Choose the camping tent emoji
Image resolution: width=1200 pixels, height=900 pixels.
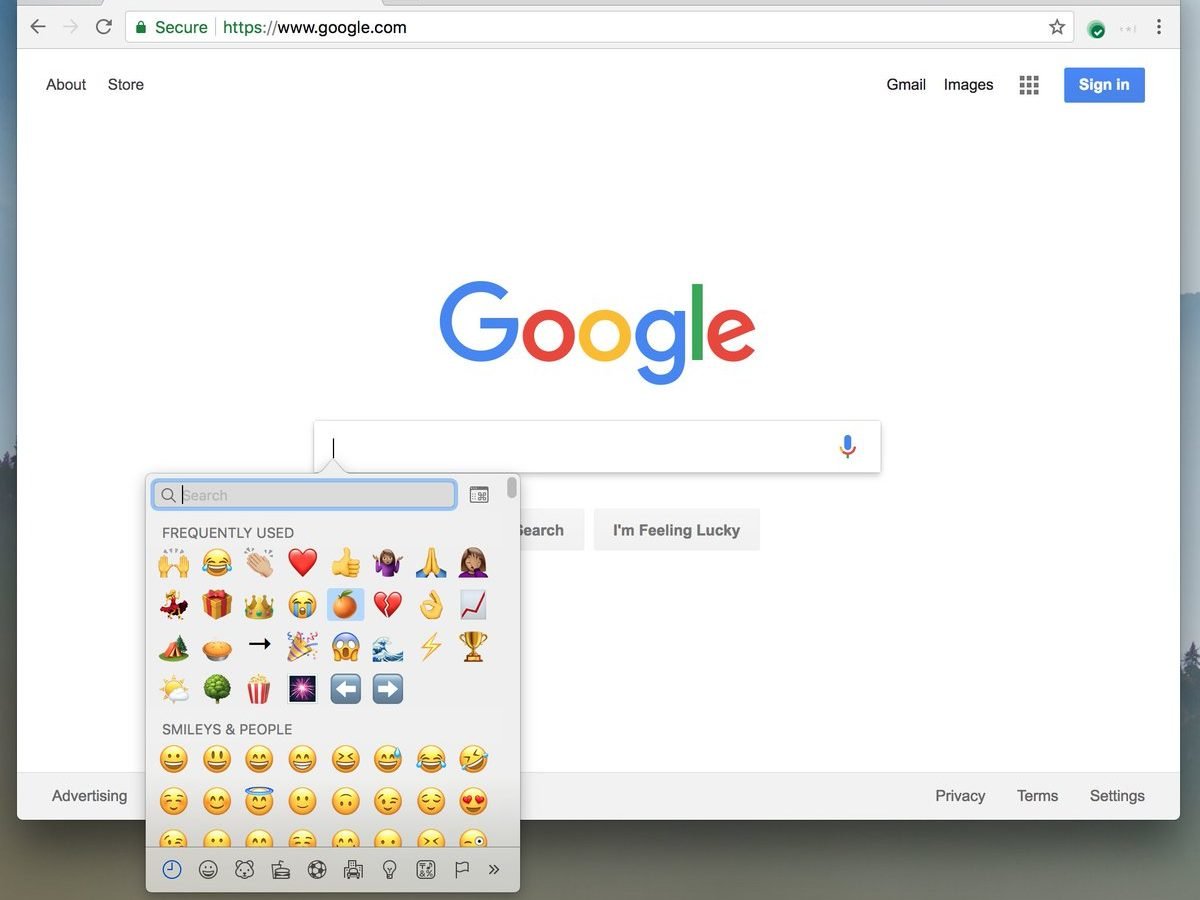point(174,647)
